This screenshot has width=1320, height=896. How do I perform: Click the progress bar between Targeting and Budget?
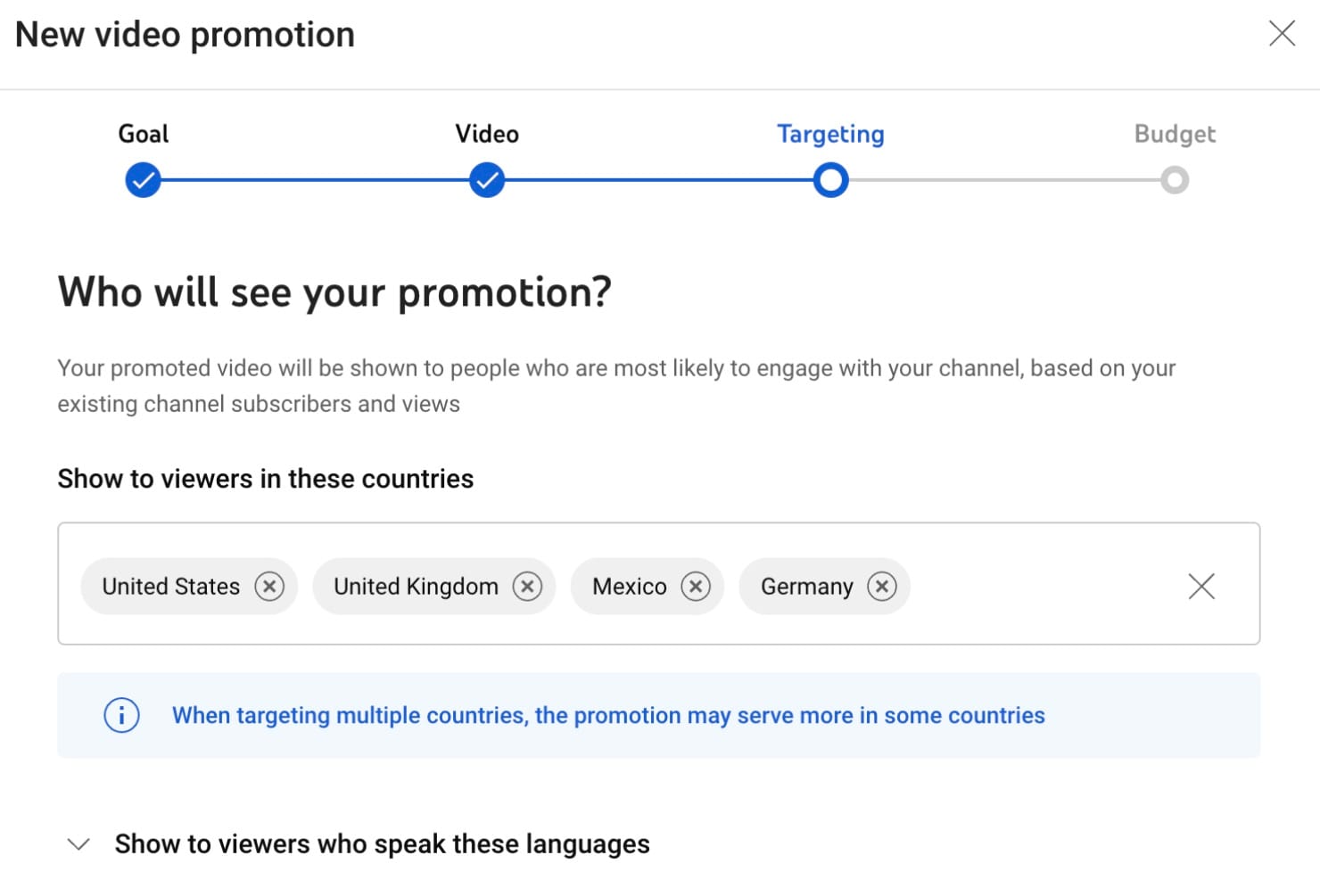(1003, 180)
